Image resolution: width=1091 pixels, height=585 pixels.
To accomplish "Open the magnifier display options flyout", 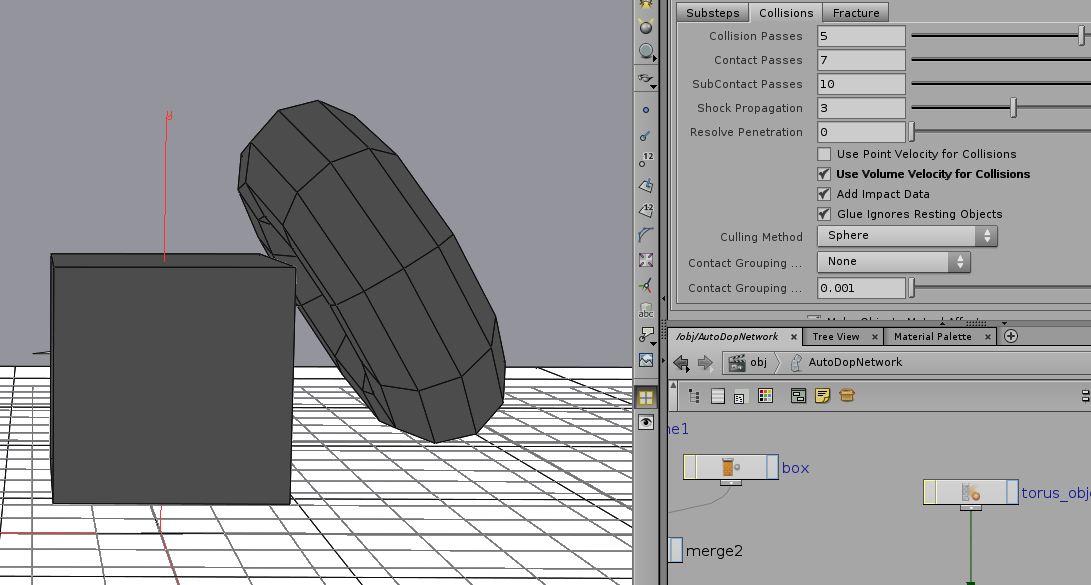I will 646,52.
